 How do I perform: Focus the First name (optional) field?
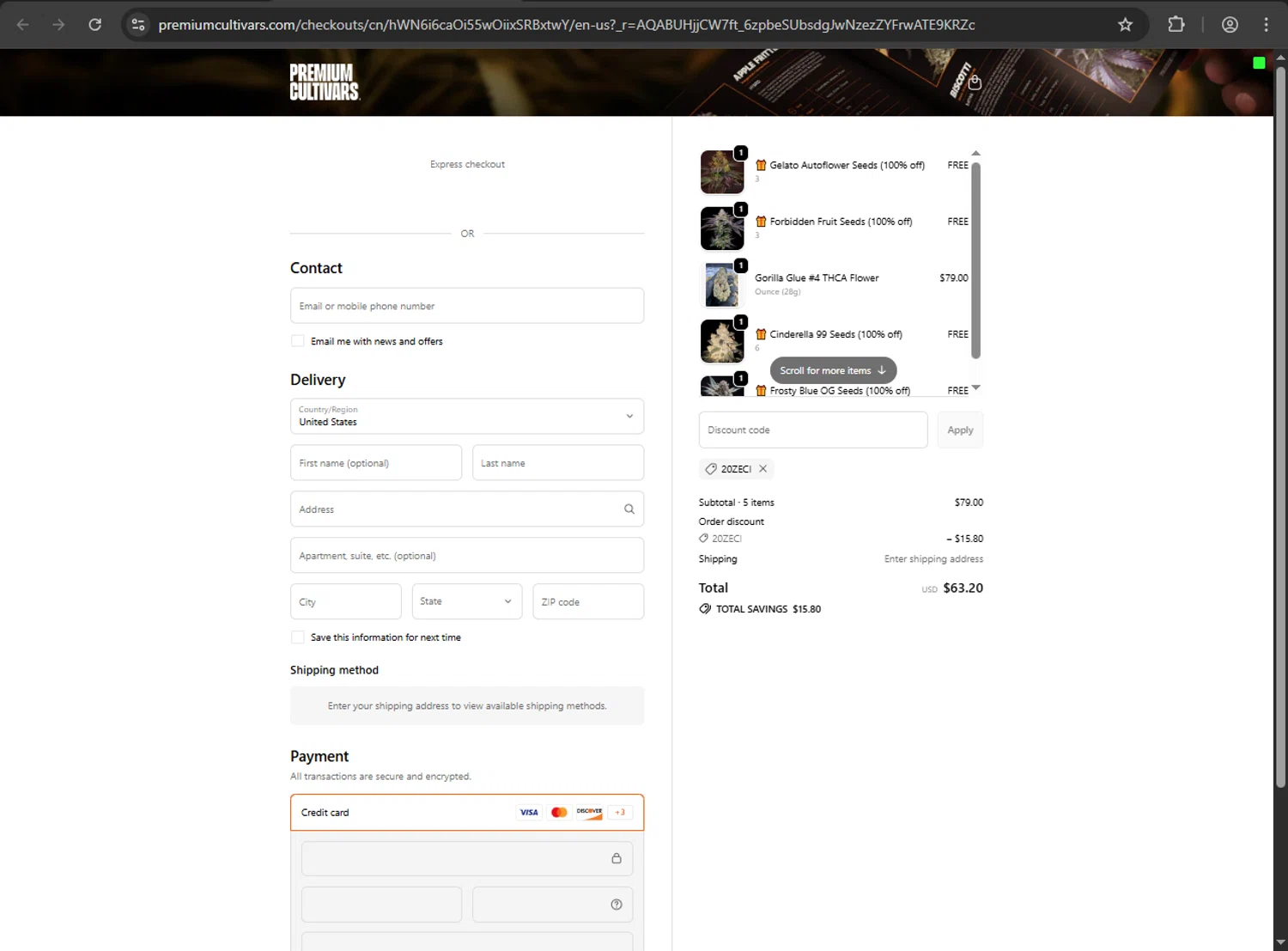(x=376, y=463)
